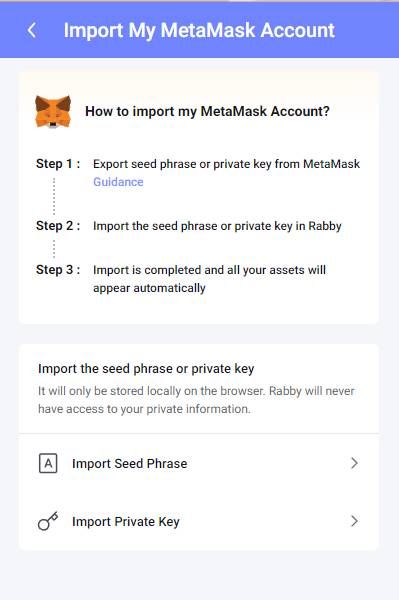Click the 'How to import my MetaMask Account?' heading
The image size is (399, 600).
(x=207, y=111)
